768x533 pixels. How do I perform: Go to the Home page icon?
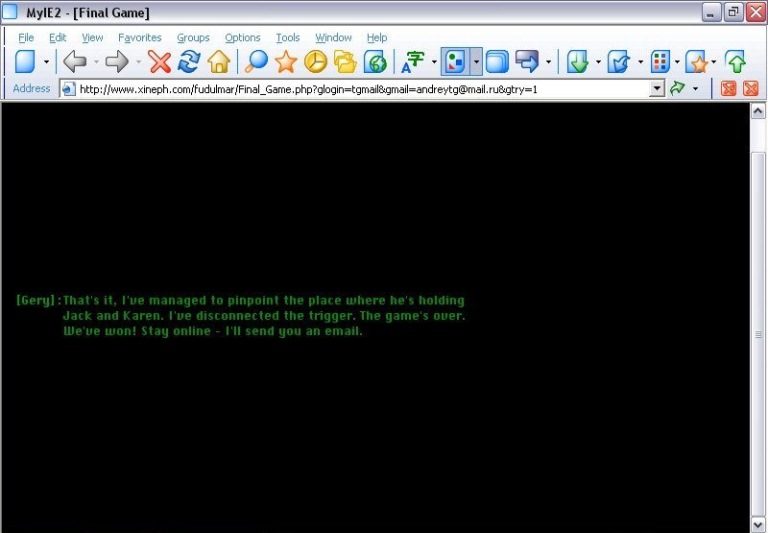218,62
